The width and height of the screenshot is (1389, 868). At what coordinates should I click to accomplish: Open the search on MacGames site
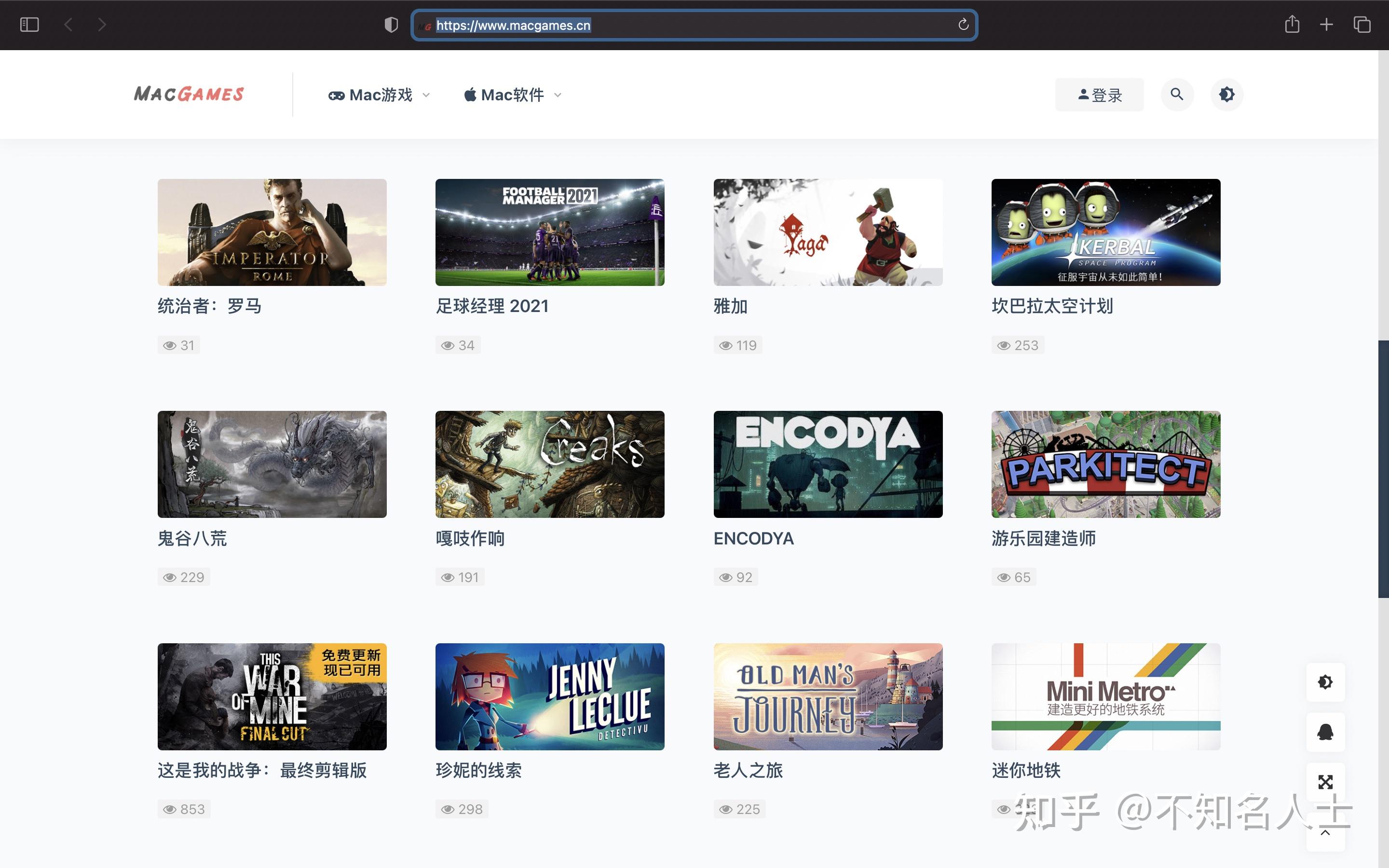(1177, 94)
